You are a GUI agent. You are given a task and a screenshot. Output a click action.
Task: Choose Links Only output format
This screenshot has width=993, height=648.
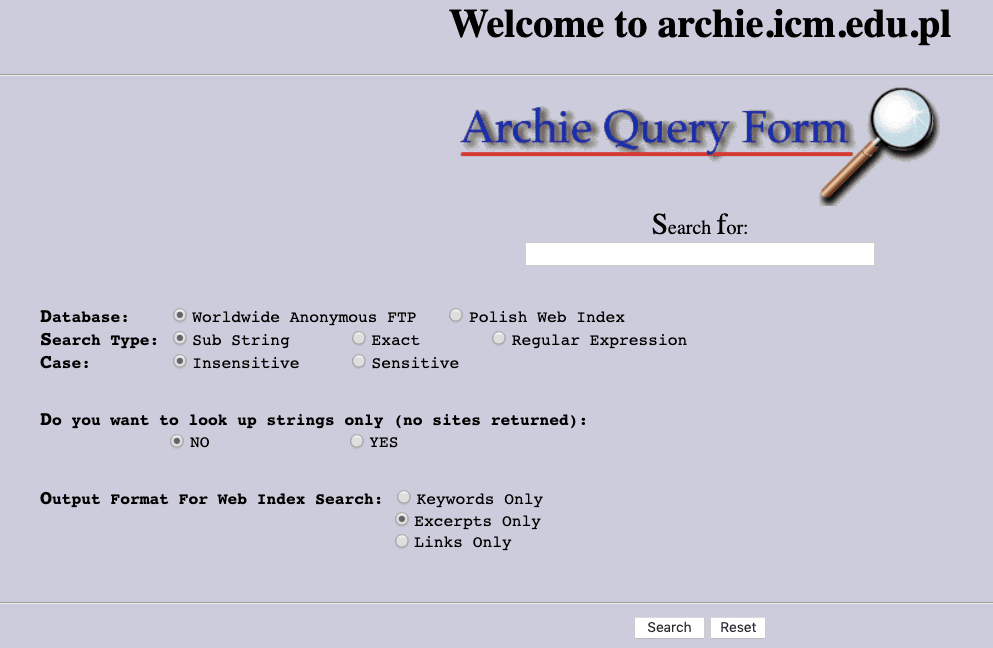click(402, 541)
